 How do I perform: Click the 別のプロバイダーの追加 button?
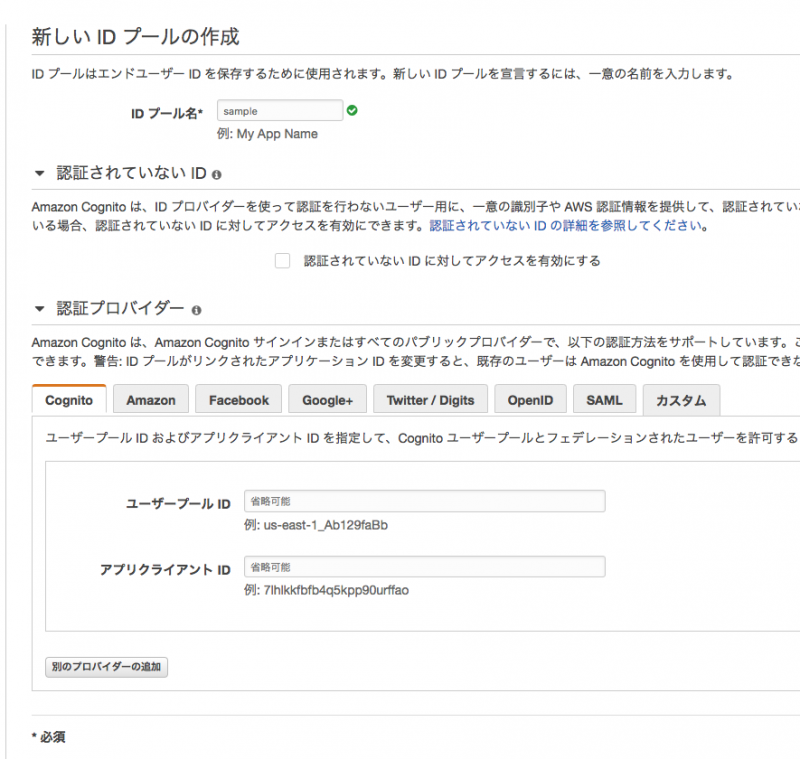click(105, 666)
